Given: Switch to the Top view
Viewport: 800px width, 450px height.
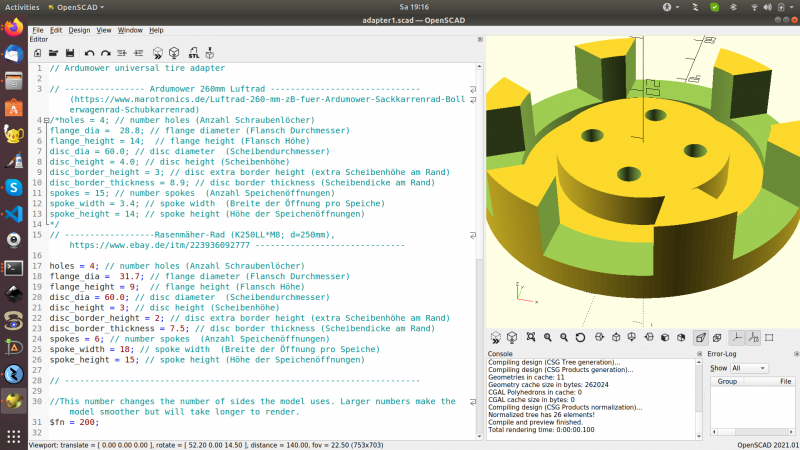Looking at the screenshot, I should (616, 337).
